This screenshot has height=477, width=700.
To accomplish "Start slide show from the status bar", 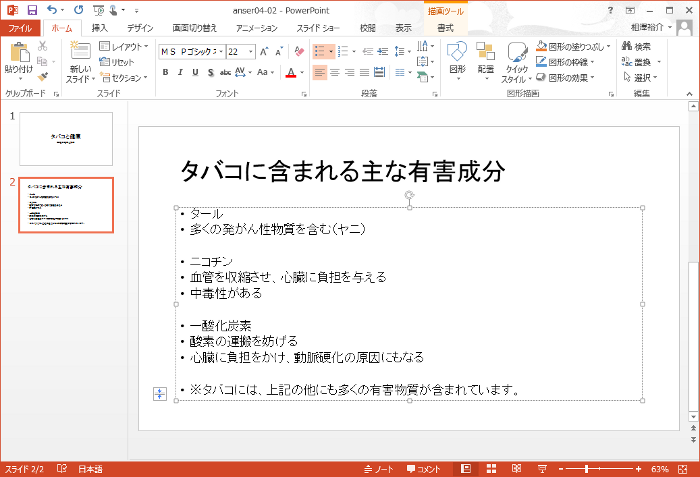I will click(x=542, y=469).
